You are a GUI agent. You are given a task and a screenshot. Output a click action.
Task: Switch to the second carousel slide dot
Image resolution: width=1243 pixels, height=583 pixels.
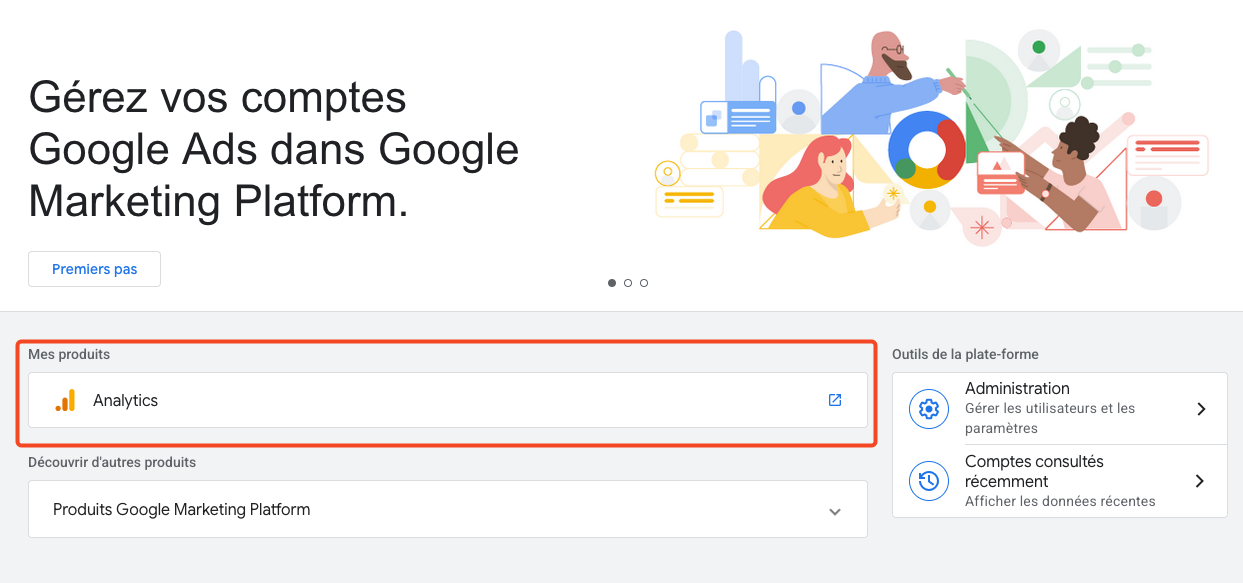[628, 283]
